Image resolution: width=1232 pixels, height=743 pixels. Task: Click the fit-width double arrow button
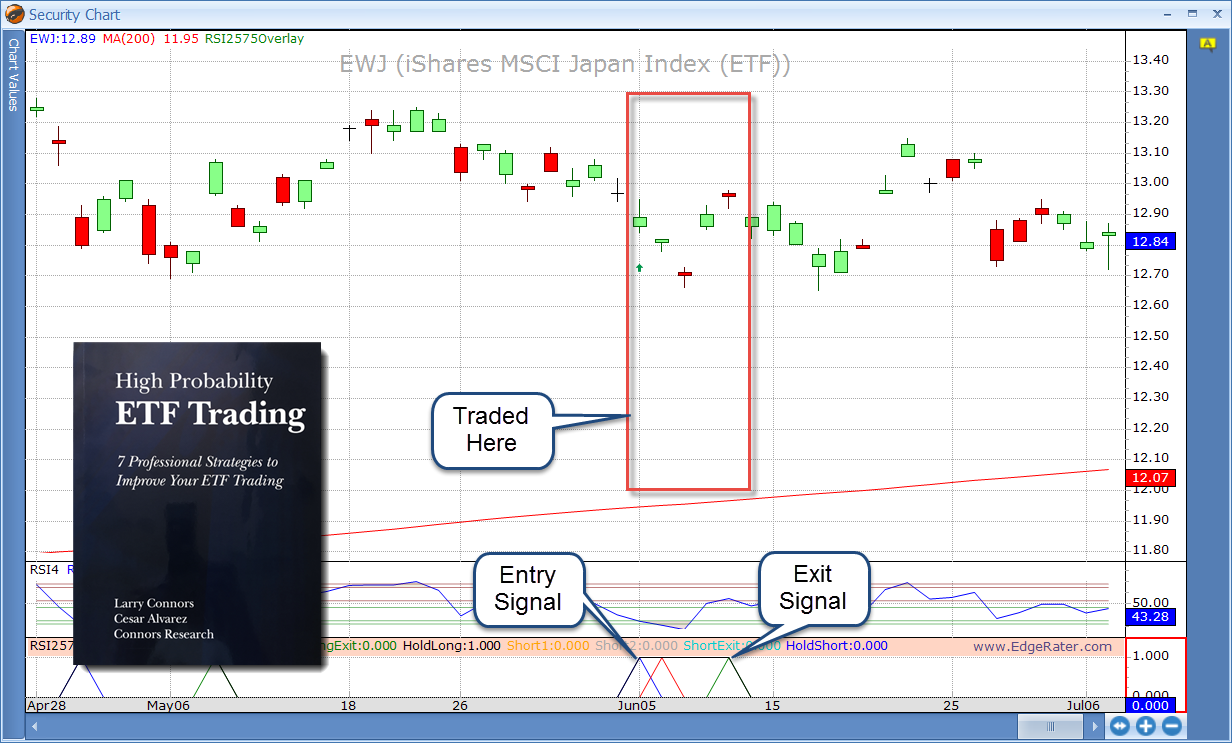point(1120,726)
